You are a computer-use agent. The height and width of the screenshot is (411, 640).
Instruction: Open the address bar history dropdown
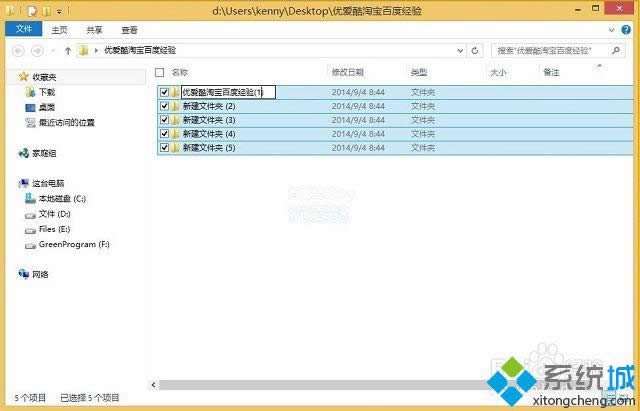(x=460, y=51)
